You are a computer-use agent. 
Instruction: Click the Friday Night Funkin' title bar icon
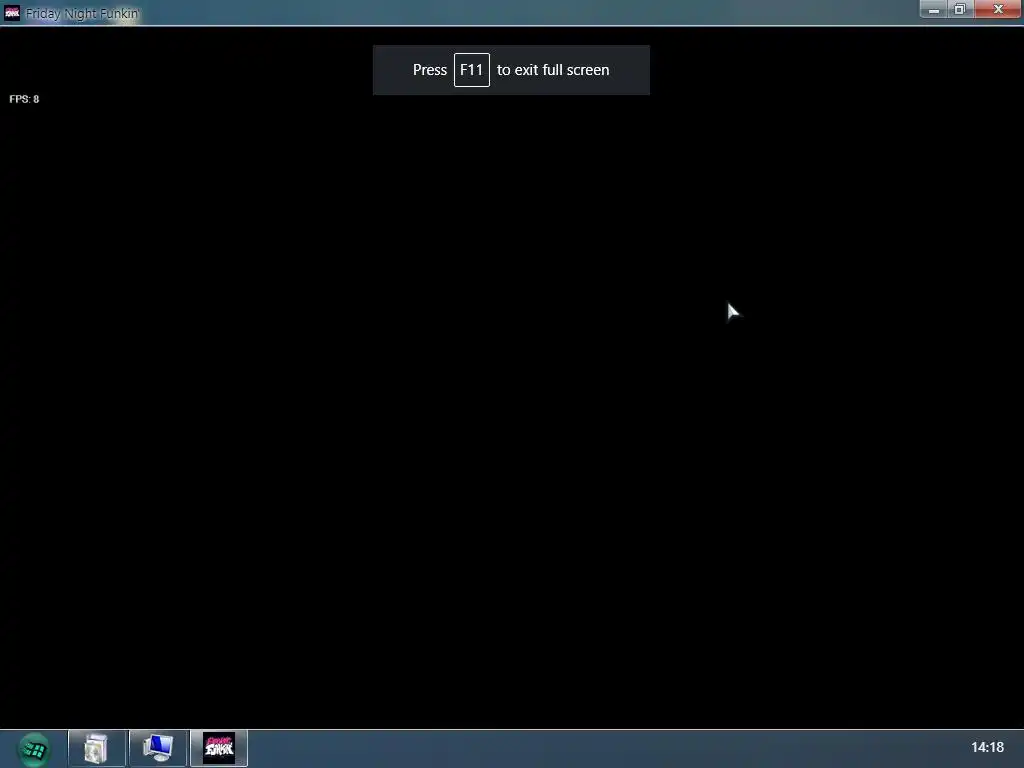[12, 12]
